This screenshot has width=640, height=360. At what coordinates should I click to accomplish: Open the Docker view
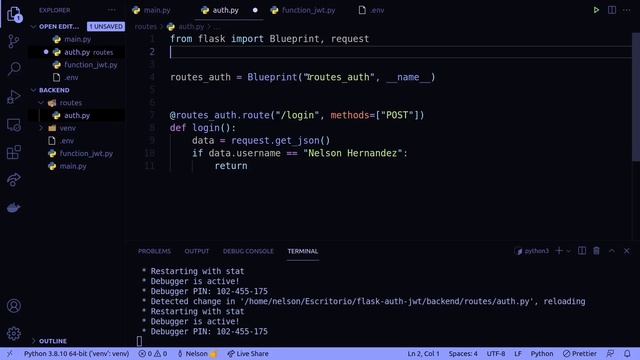[x=14, y=207]
